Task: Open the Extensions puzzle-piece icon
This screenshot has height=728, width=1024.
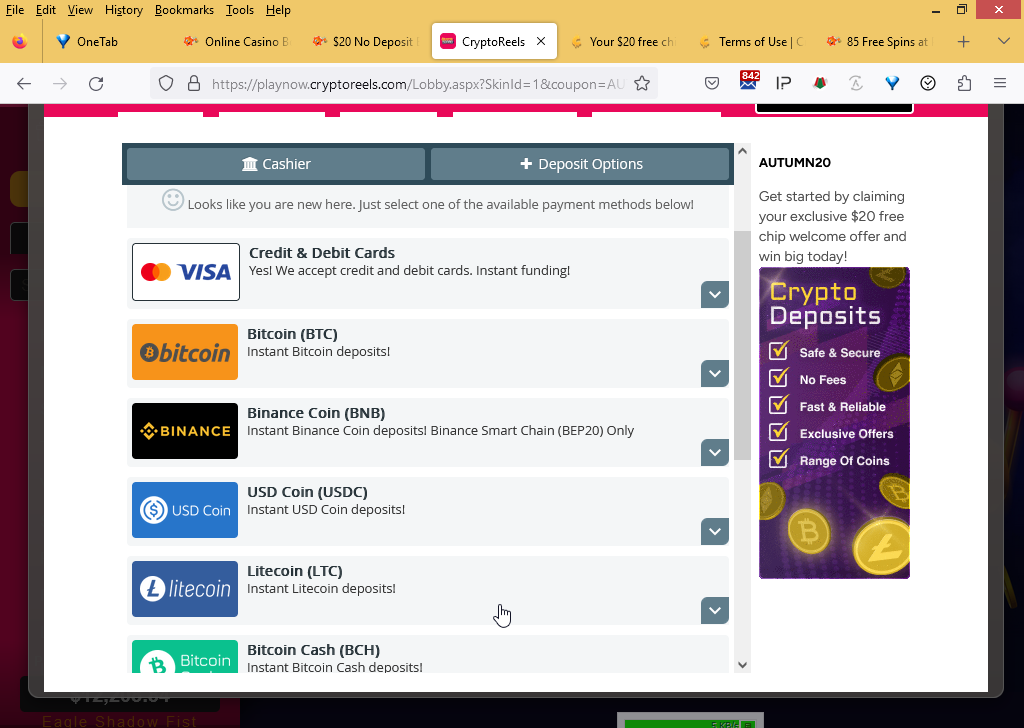Action: pos(964,84)
